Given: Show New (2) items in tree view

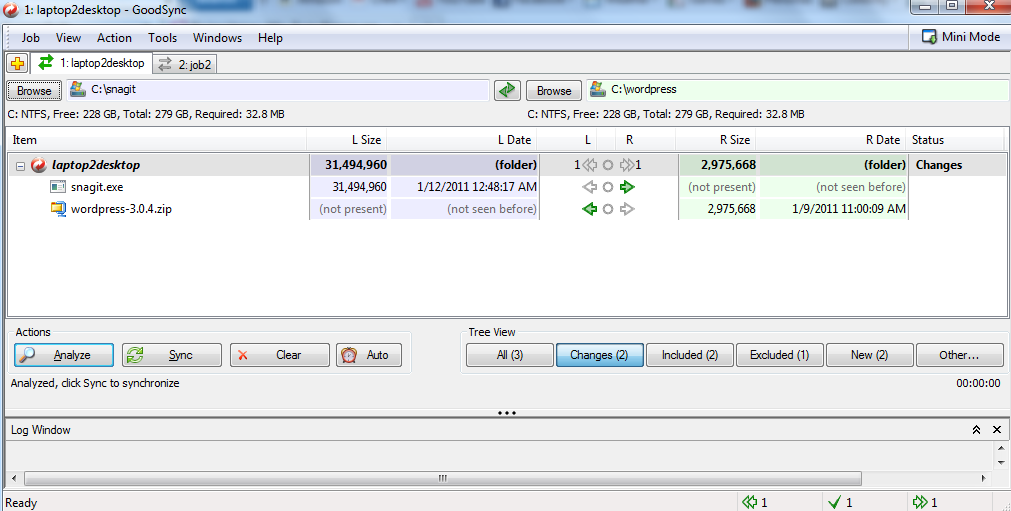Looking at the screenshot, I should [869, 355].
